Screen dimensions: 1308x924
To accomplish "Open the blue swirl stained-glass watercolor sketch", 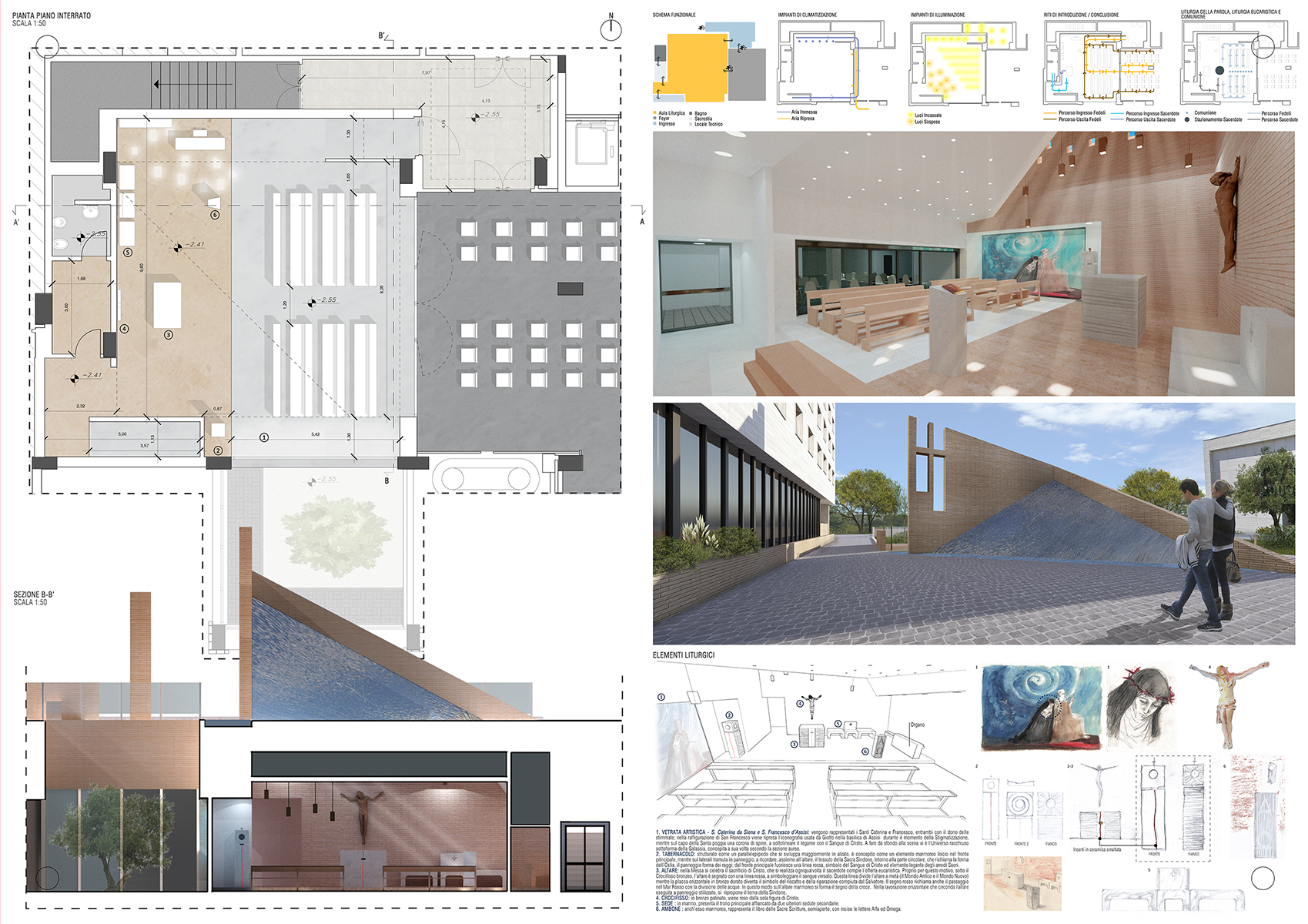I will [1042, 708].
